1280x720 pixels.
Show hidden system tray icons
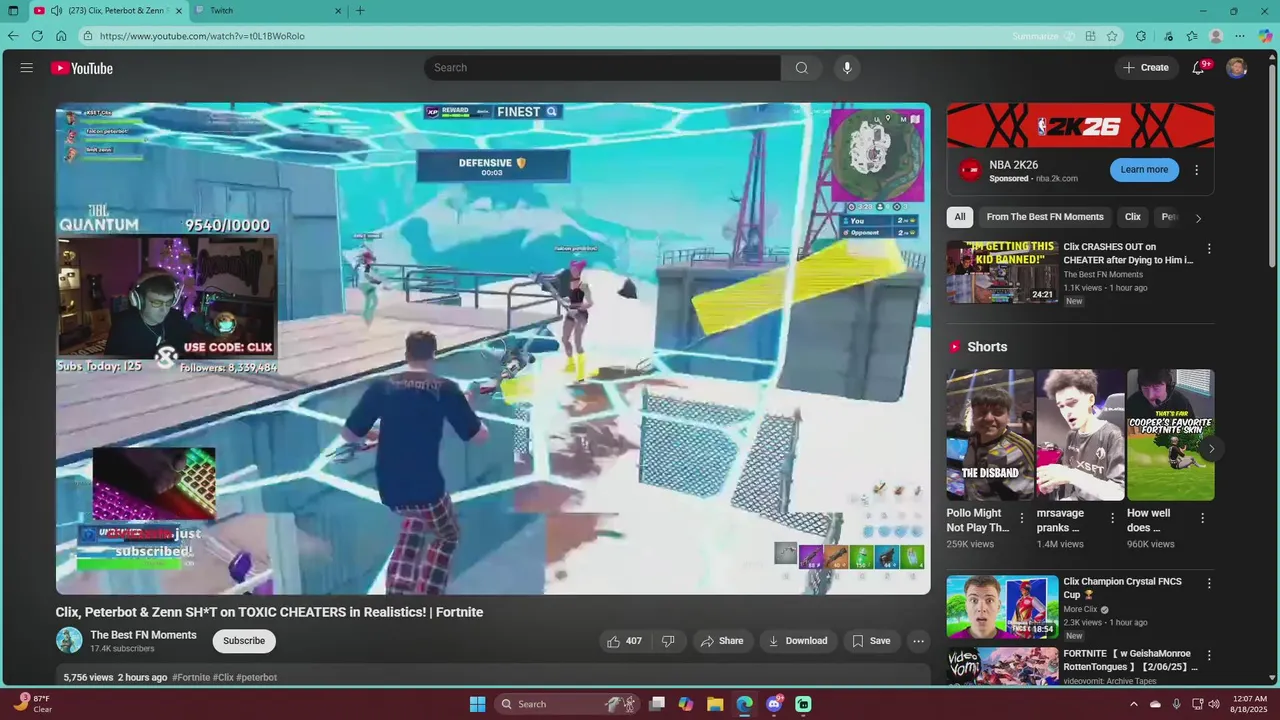1133,704
